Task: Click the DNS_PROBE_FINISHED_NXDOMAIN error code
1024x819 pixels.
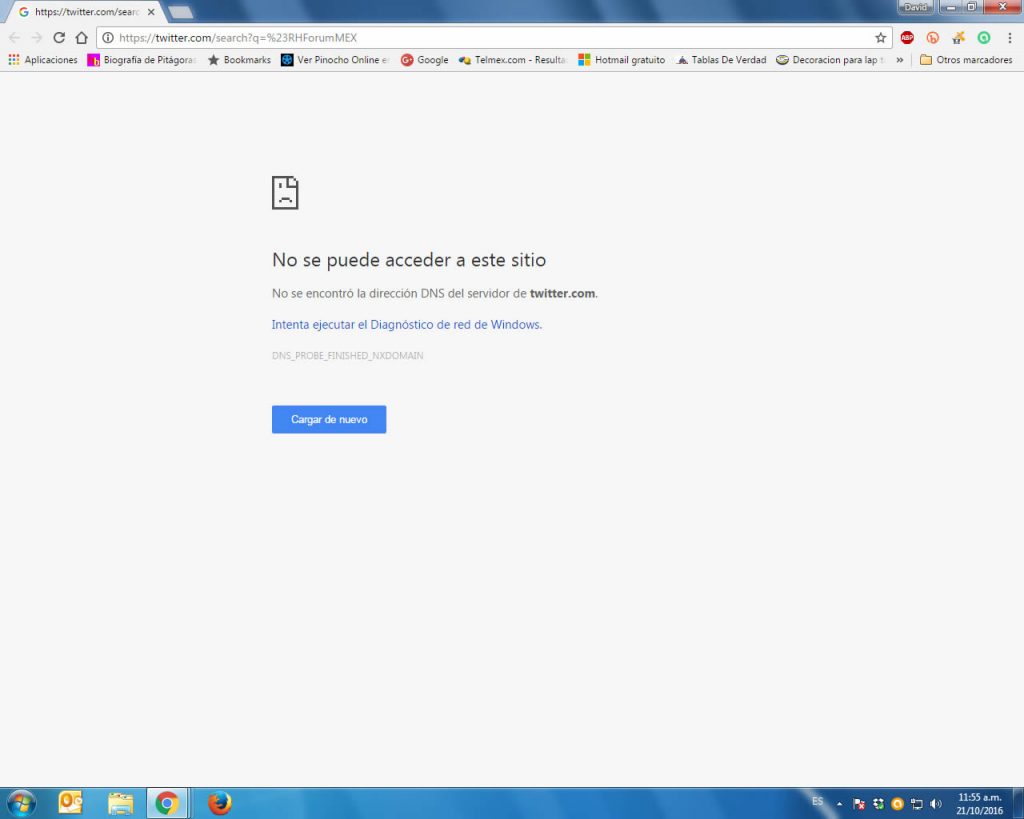Action: (x=347, y=356)
